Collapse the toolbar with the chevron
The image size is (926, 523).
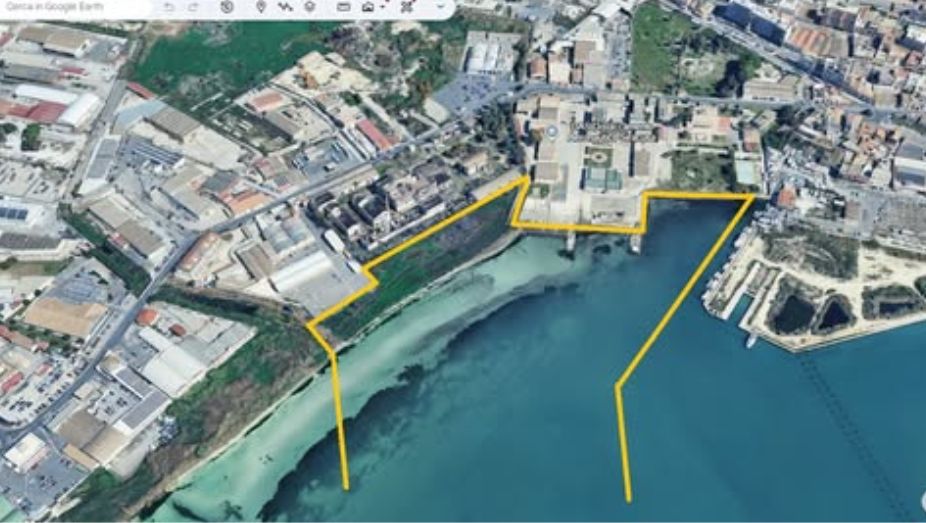[x=441, y=7]
